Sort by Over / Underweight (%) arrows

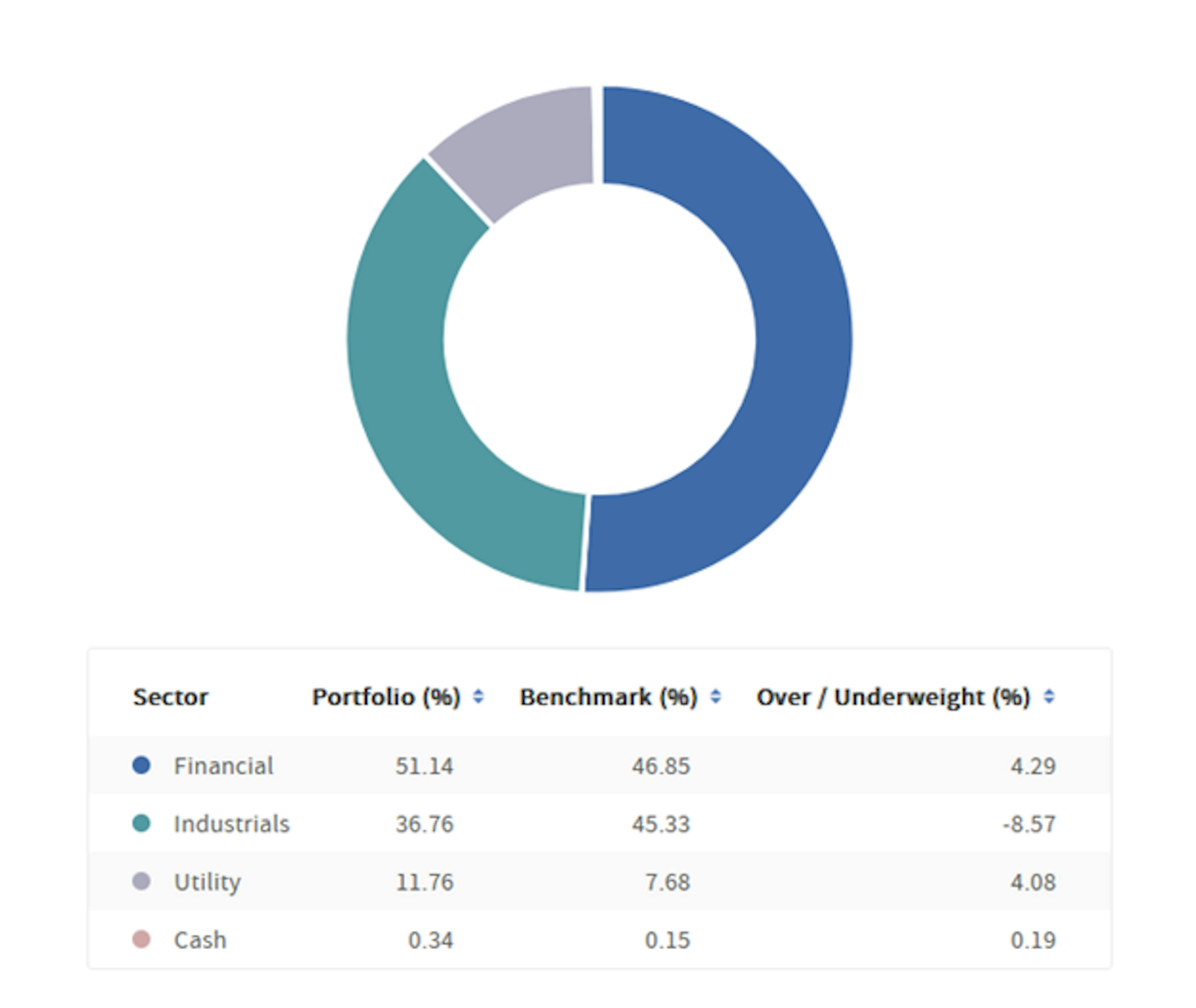tap(1049, 697)
